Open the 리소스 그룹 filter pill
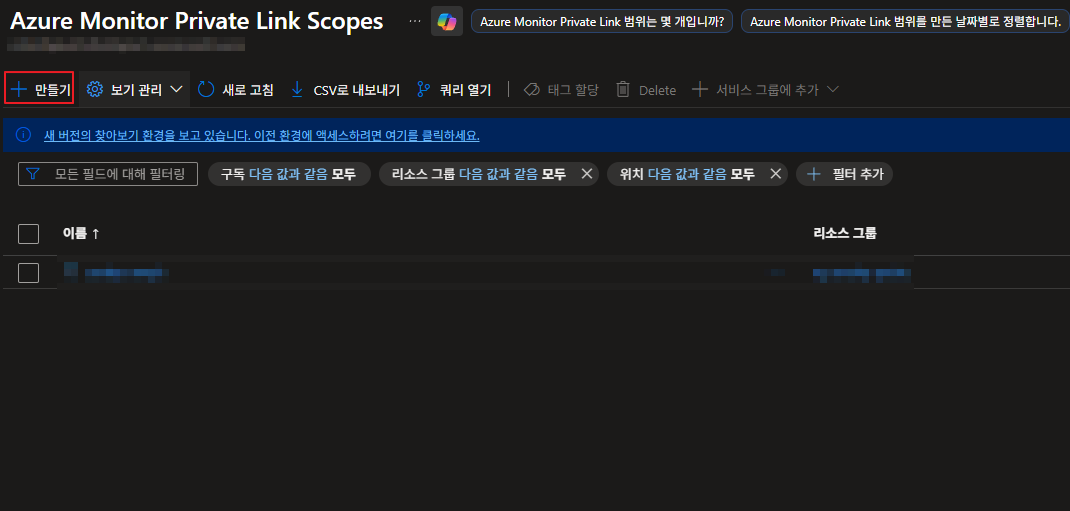This screenshot has height=511, width=1070. click(x=479, y=174)
